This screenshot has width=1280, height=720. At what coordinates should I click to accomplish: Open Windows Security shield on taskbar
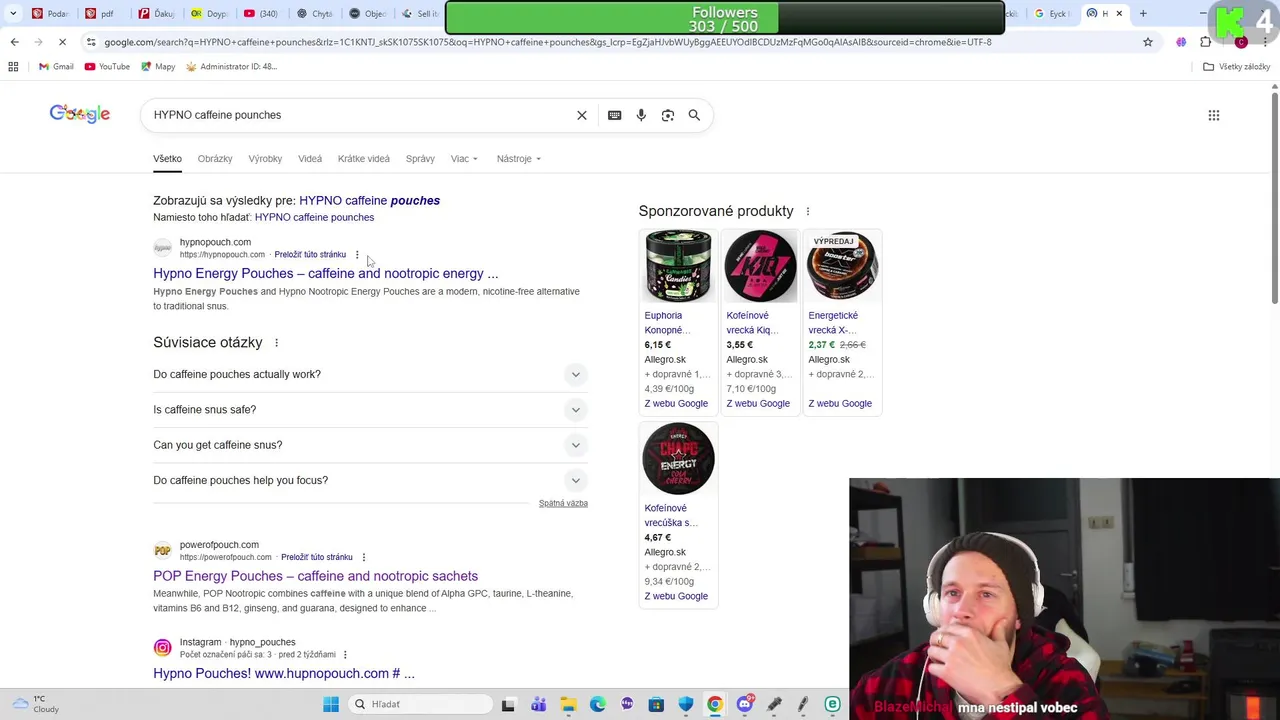686,704
